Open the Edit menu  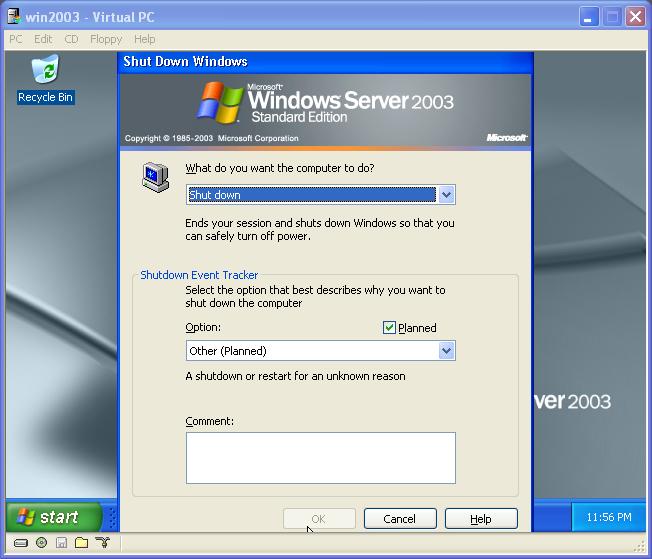coord(43,39)
